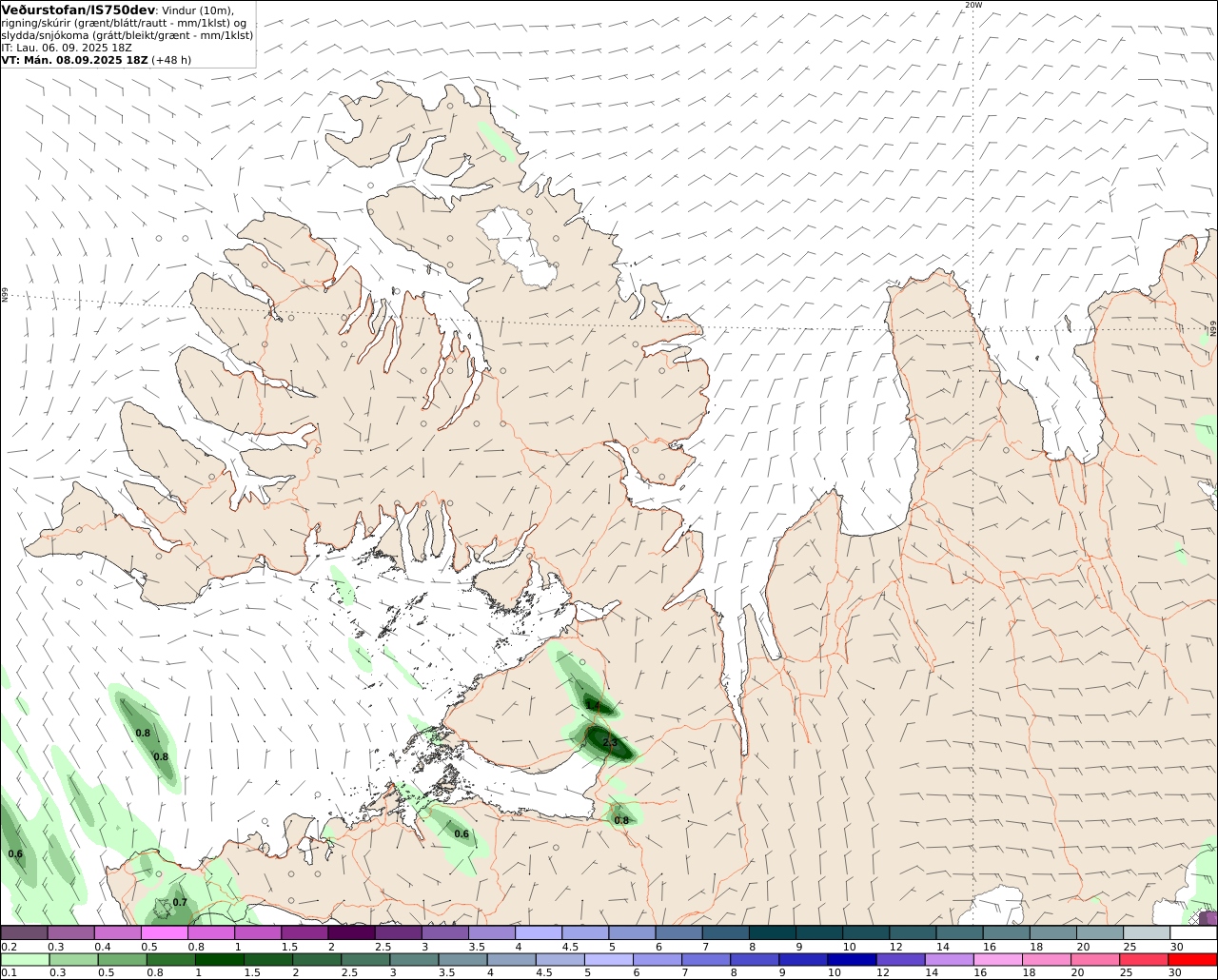Pick the darkest green lower swatch at 1
This screenshot has width=1218, height=980.
click(x=219, y=959)
